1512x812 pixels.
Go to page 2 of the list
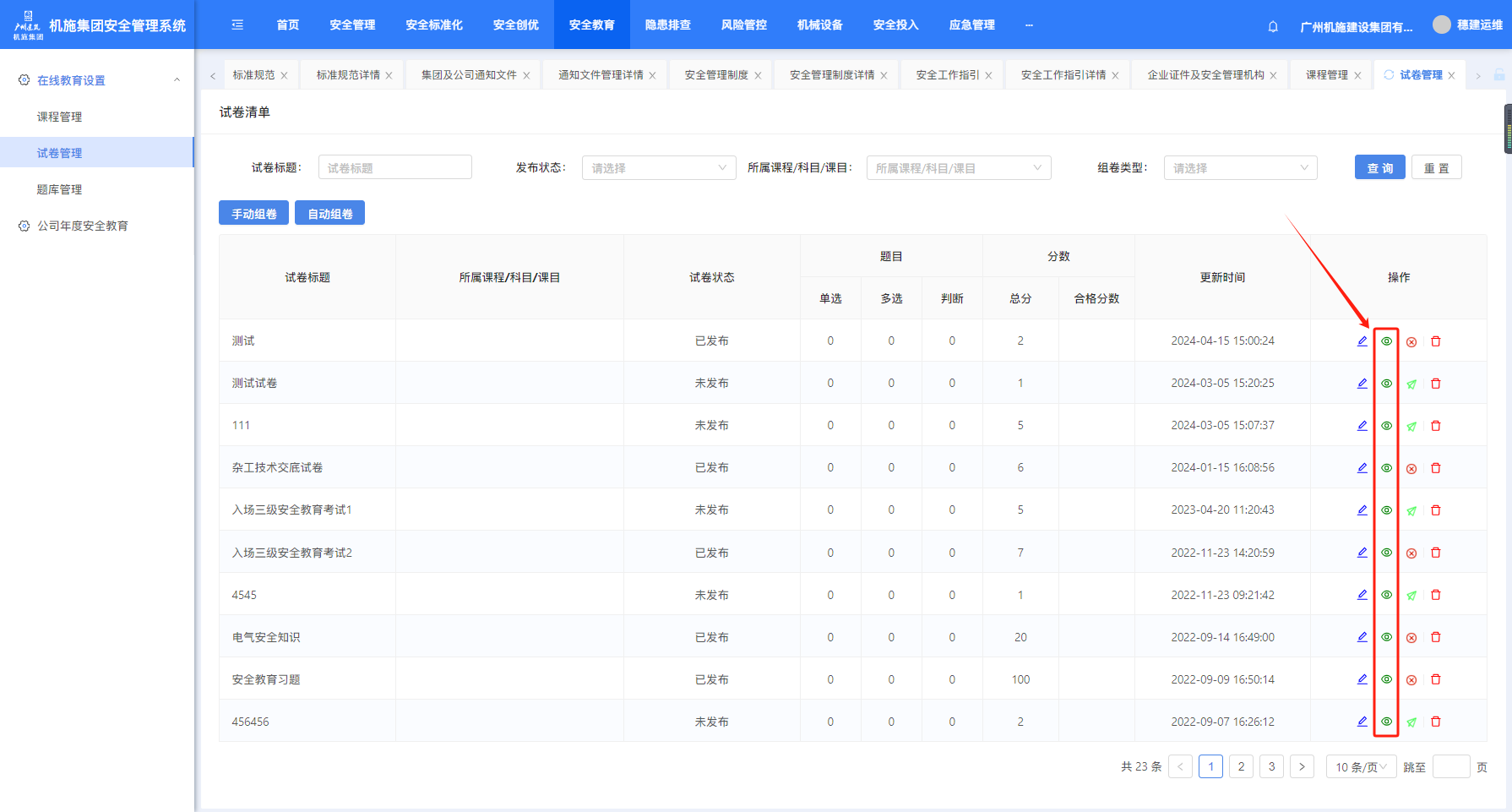pyautogui.click(x=1241, y=766)
